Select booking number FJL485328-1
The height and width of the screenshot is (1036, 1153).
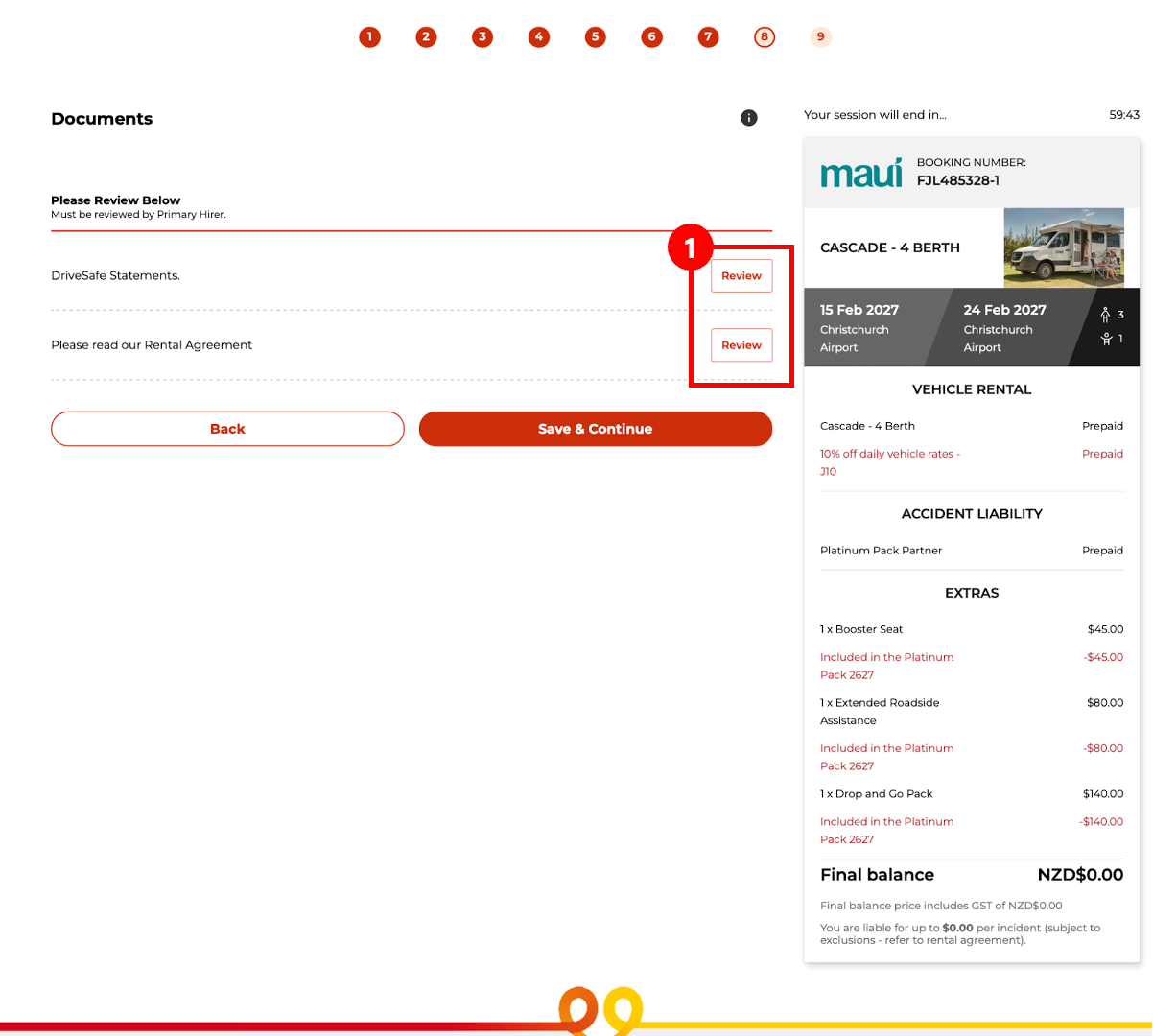coord(958,180)
